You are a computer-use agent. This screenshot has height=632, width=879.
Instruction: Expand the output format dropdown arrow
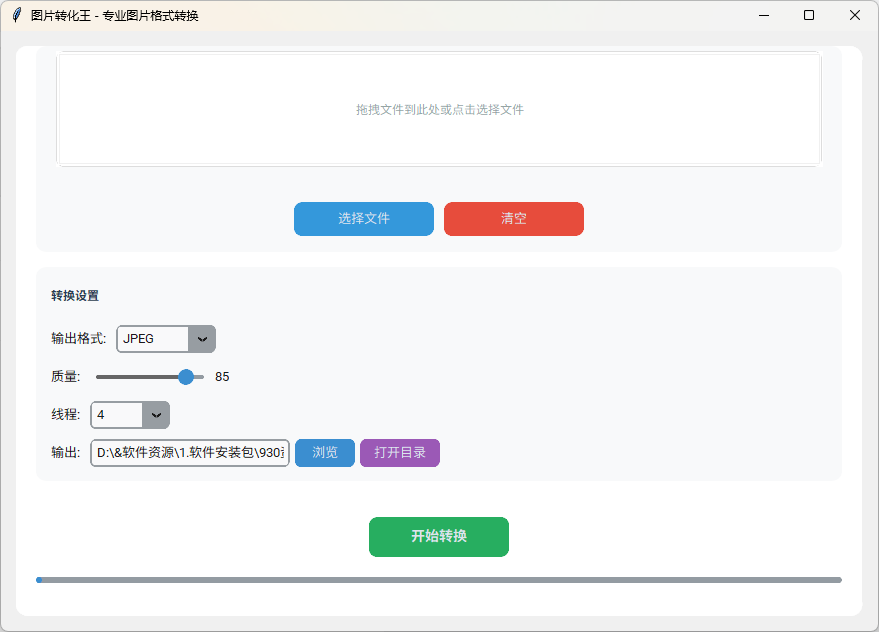click(x=202, y=339)
